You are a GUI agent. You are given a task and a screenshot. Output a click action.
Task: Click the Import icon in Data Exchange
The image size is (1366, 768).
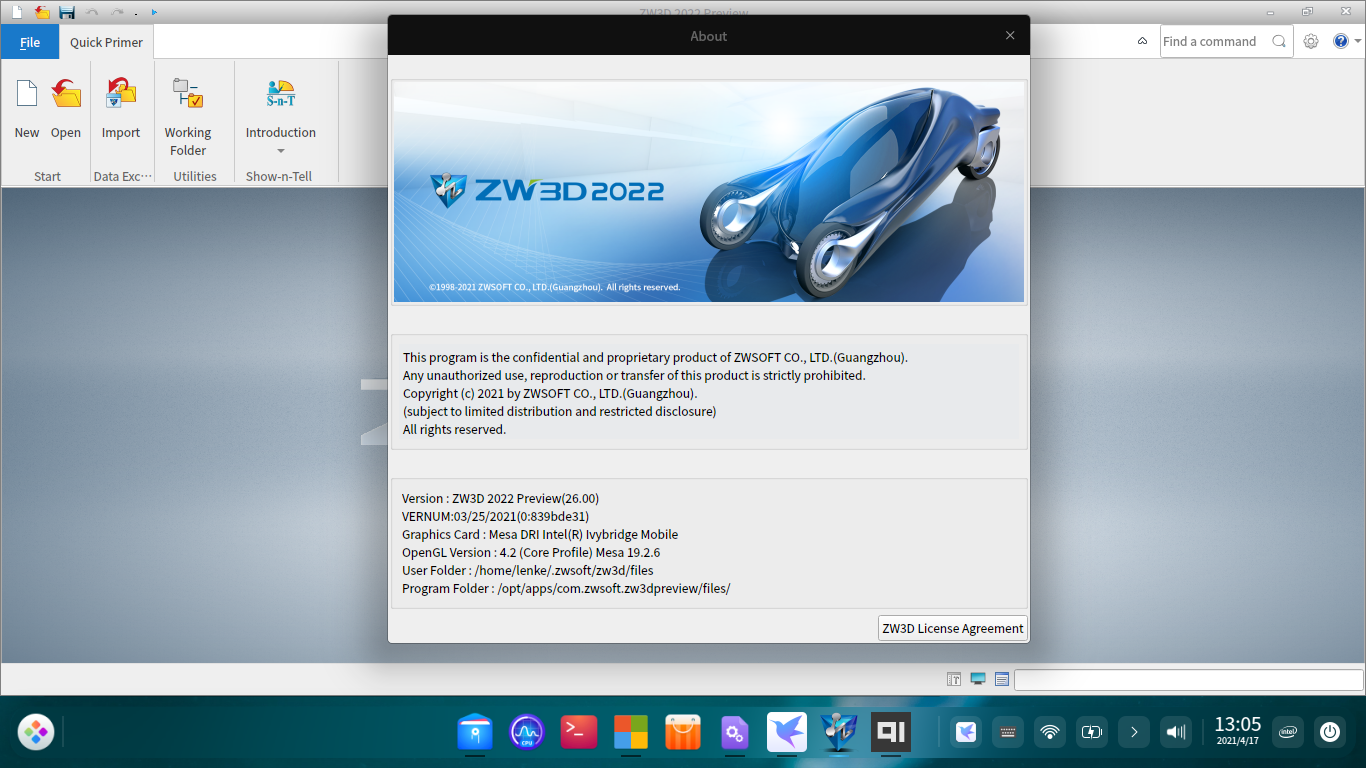[x=121, y=95]
